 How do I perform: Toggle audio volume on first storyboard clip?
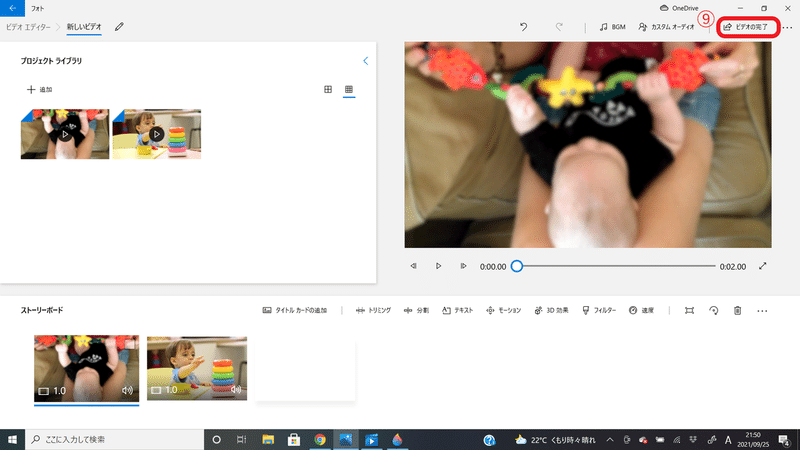click(x=127, y=390)
